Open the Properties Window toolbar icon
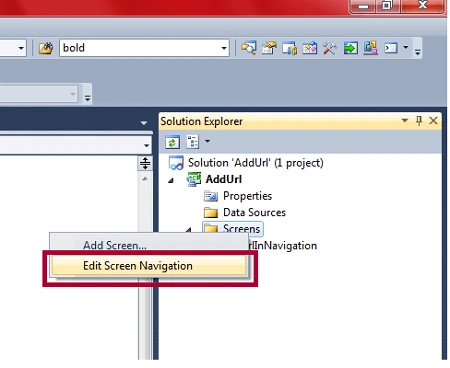The image size is (450, 368). click(x=269, y=48)
